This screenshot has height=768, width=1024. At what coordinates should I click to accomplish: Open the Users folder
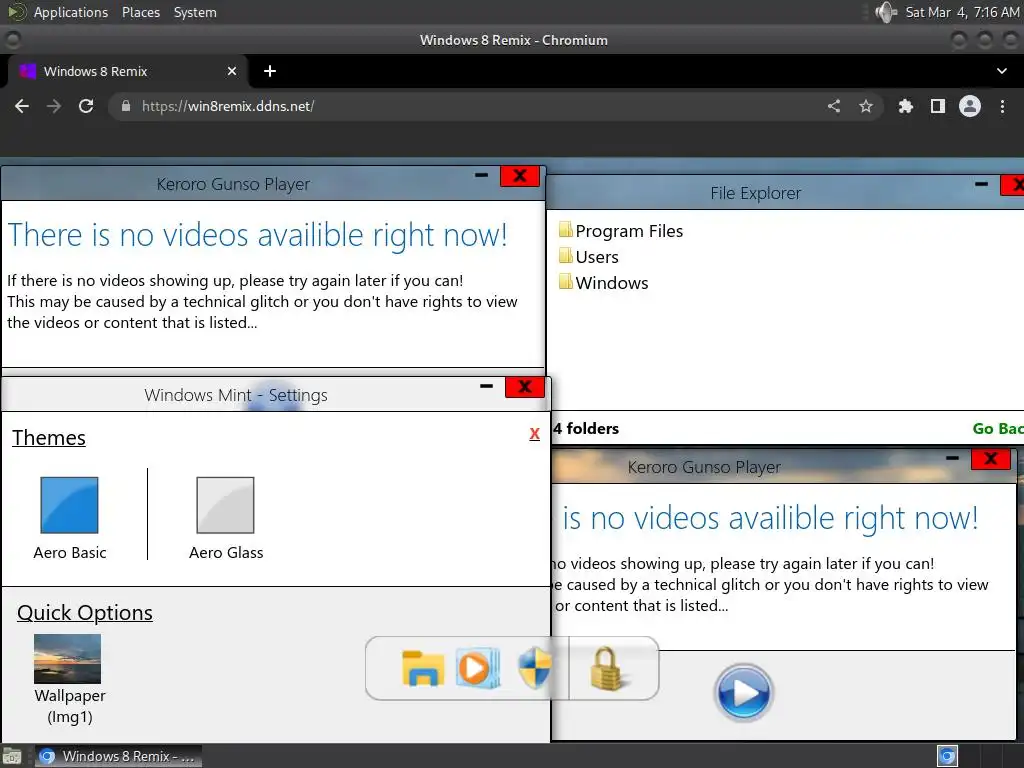(589, 257)
